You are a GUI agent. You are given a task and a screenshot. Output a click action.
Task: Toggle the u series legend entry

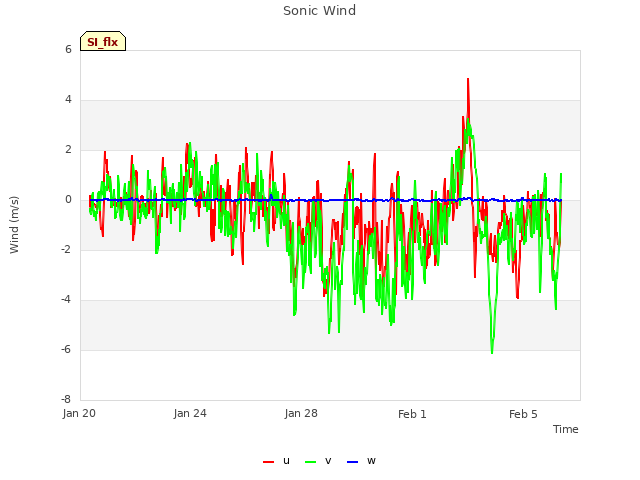(276, 461)
